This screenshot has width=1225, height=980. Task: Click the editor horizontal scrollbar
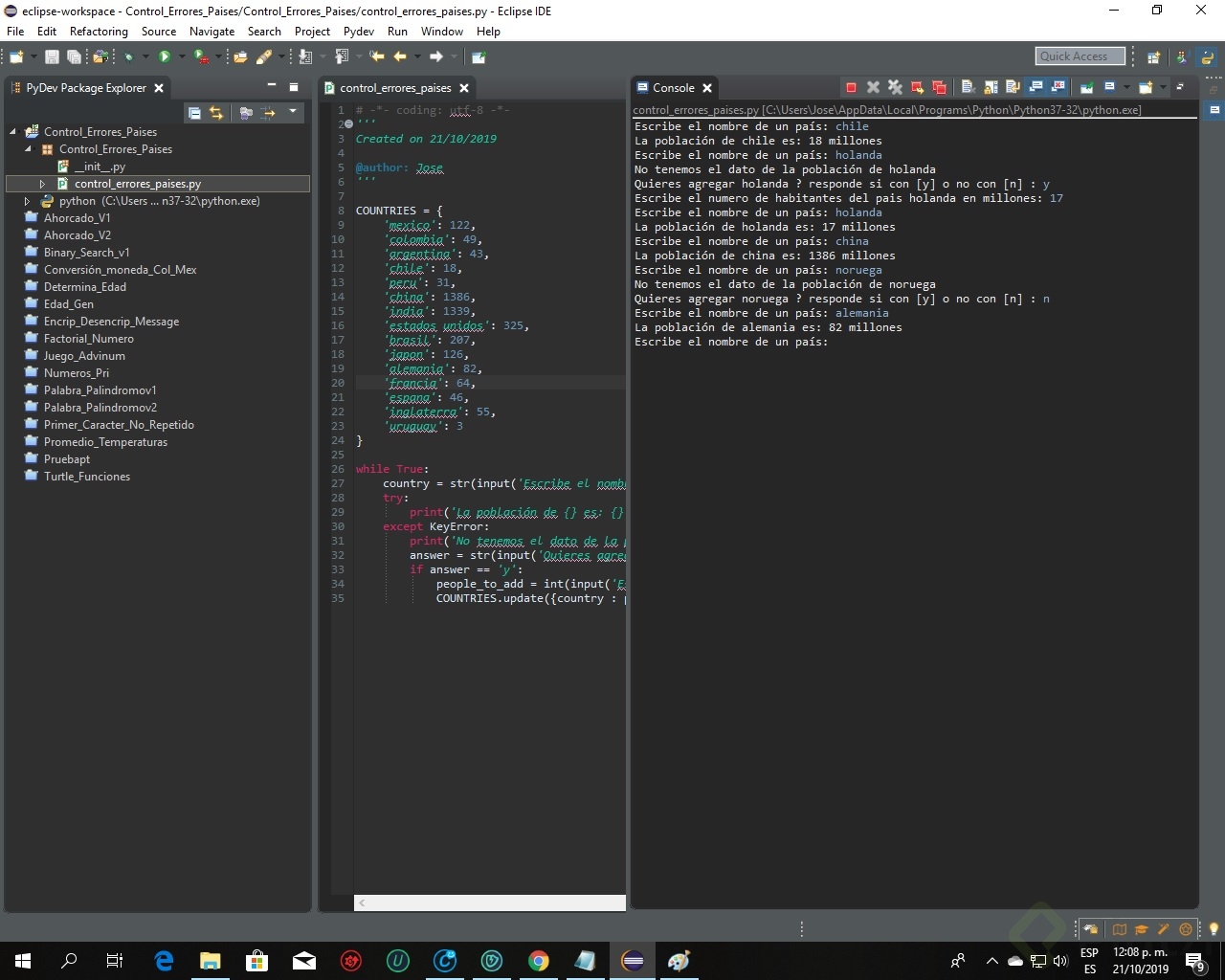(x=490, y=902)
